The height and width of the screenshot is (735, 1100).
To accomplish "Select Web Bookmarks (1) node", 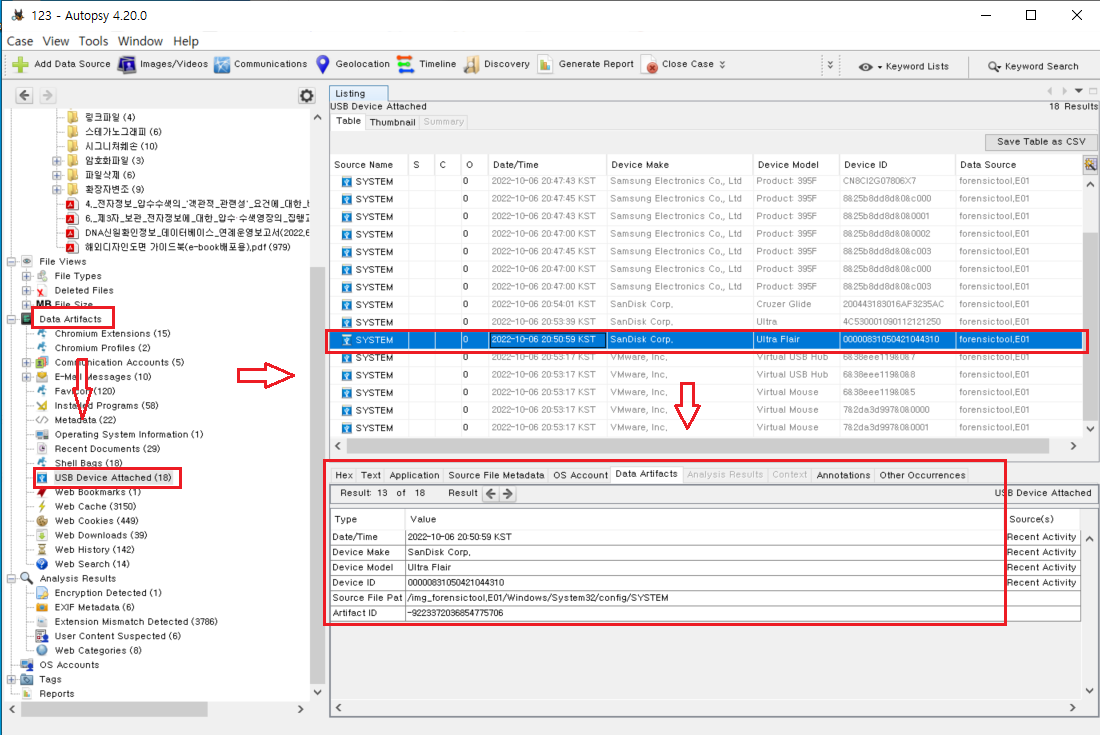I will coord(98,492).
